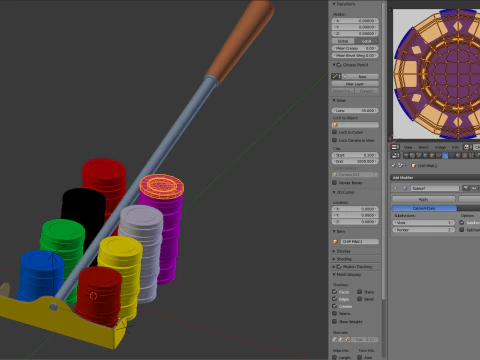
Task: Collapse the Item panel
Action: [334, 231]
